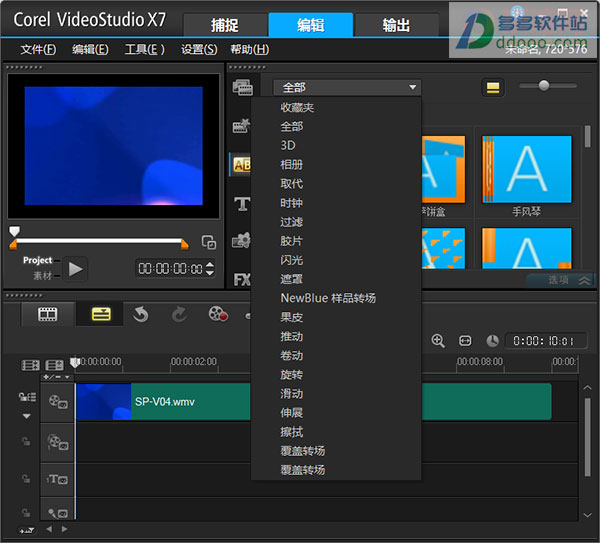Click the preview scrubber bar

click(99, 241)
